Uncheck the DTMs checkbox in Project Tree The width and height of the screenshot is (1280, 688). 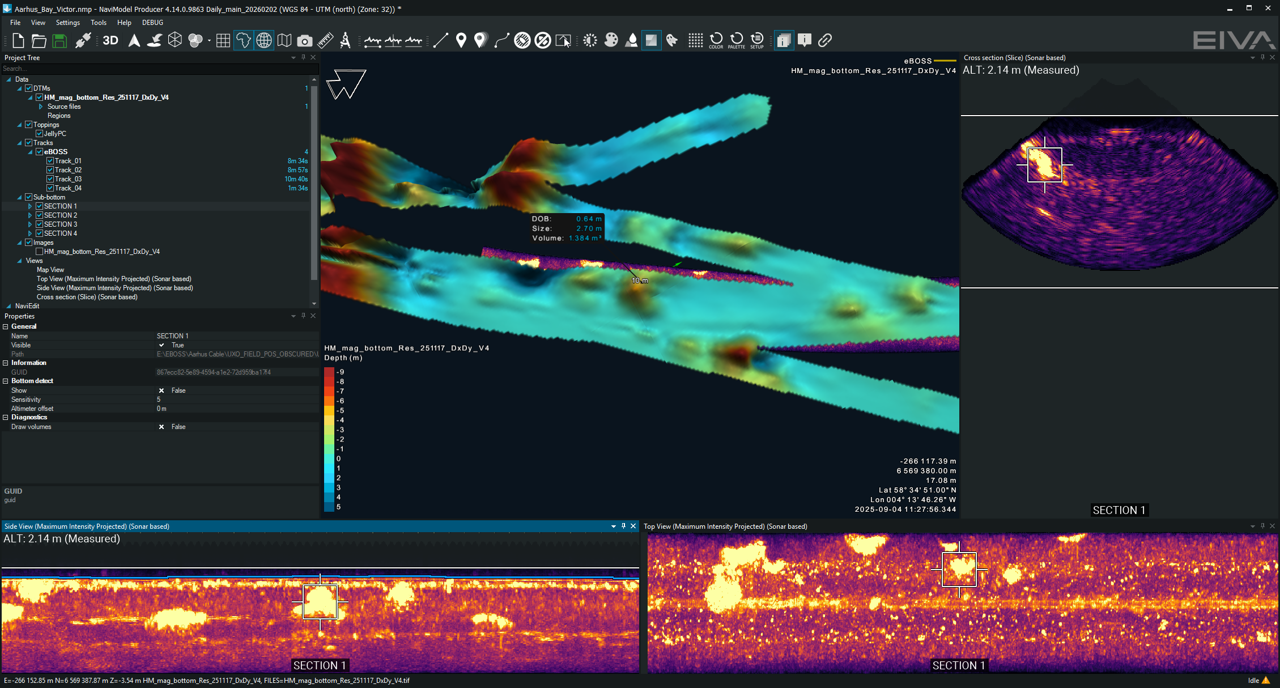click(29, 88)
